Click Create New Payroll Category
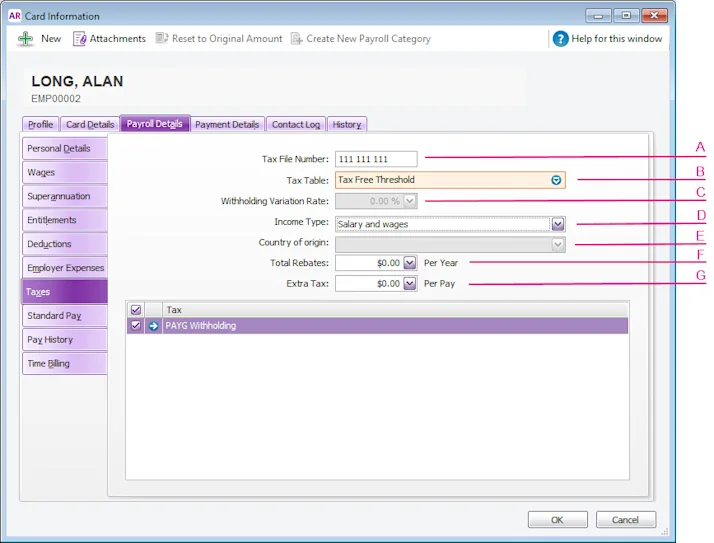 361,39
